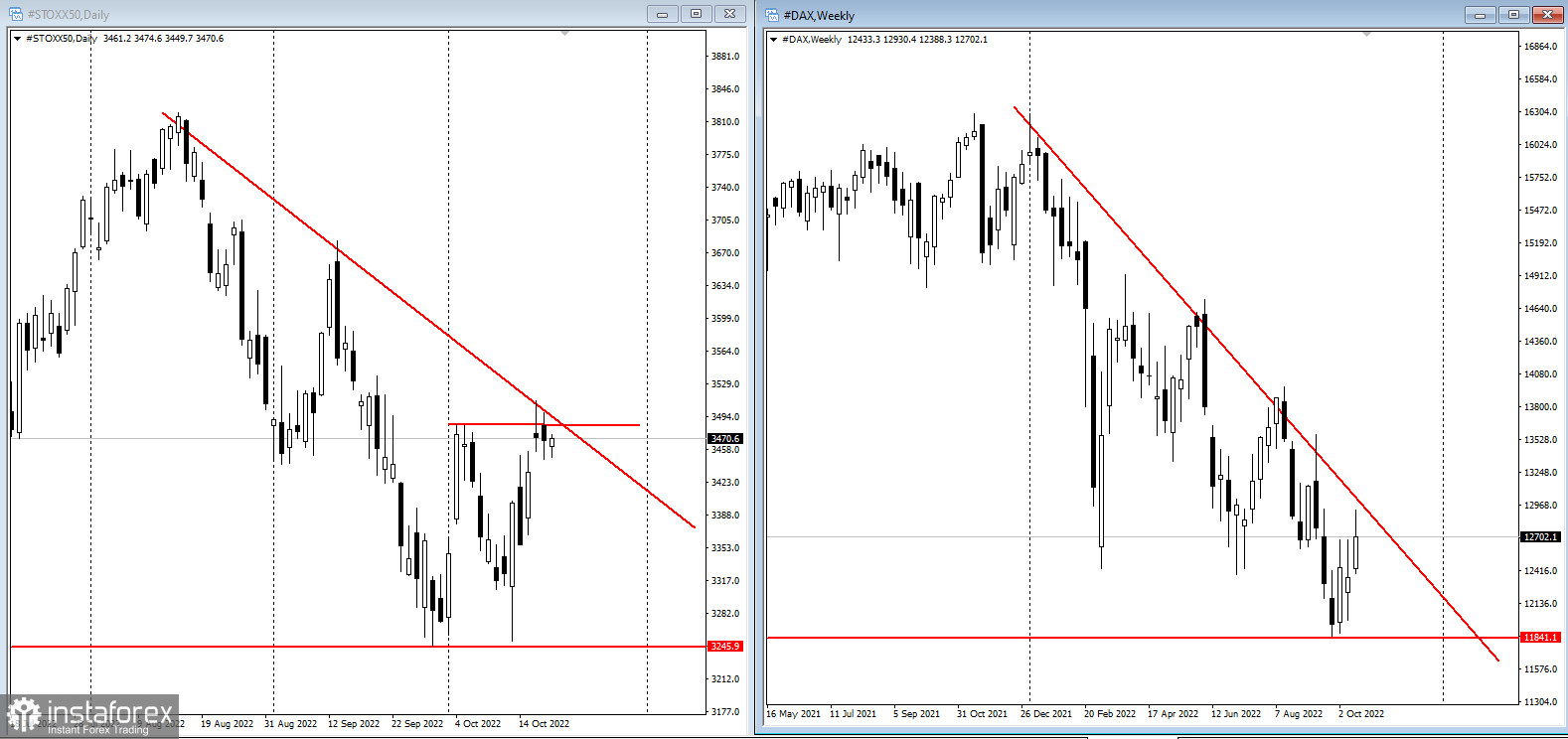The image size is (1568, 739).
Task: Click the 5 Sep 2021 date label
Action: tap(916, 714)
